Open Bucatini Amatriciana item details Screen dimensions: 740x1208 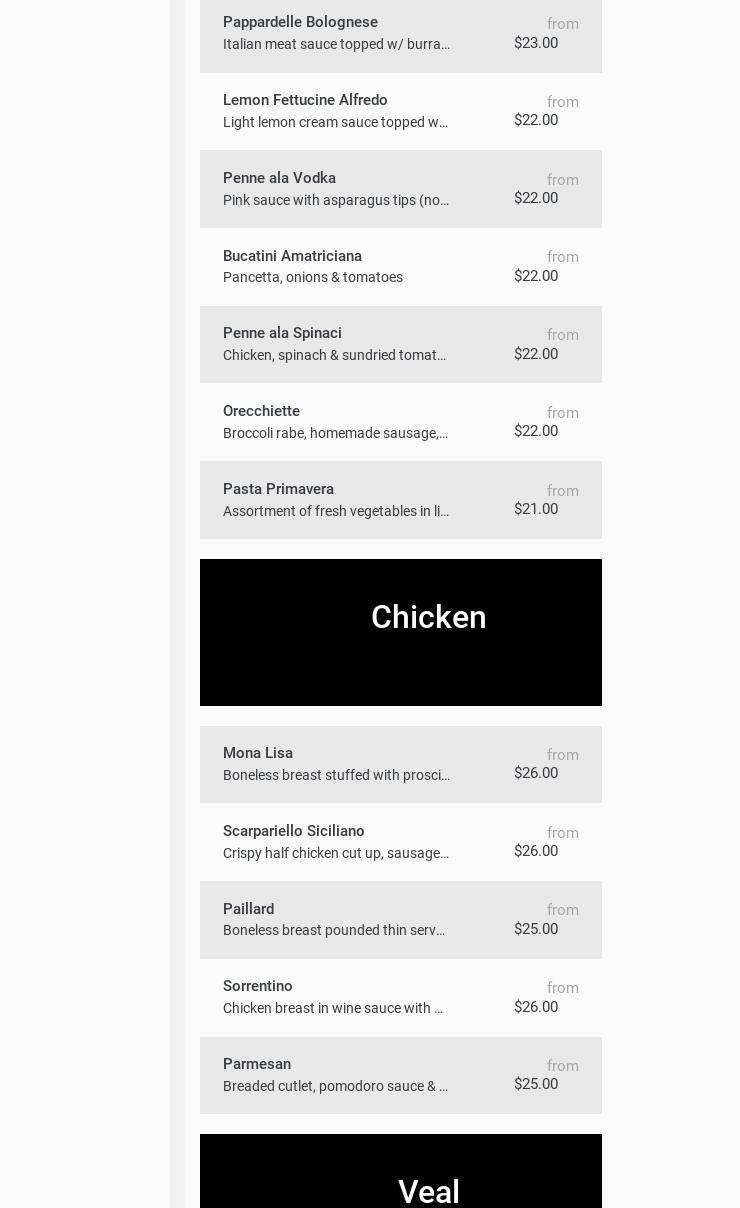coord(292,256)
